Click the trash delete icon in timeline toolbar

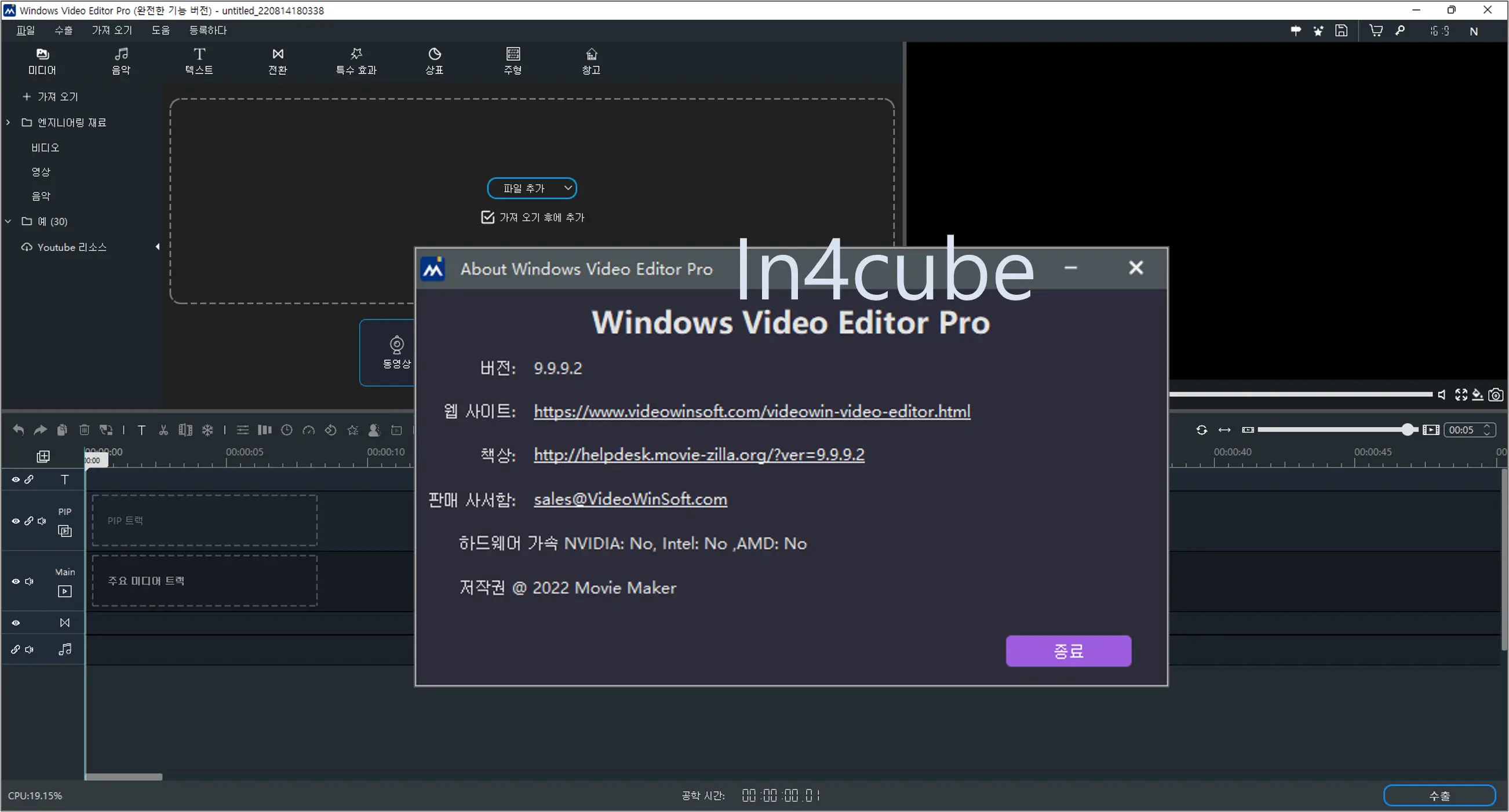coord(85,430)
